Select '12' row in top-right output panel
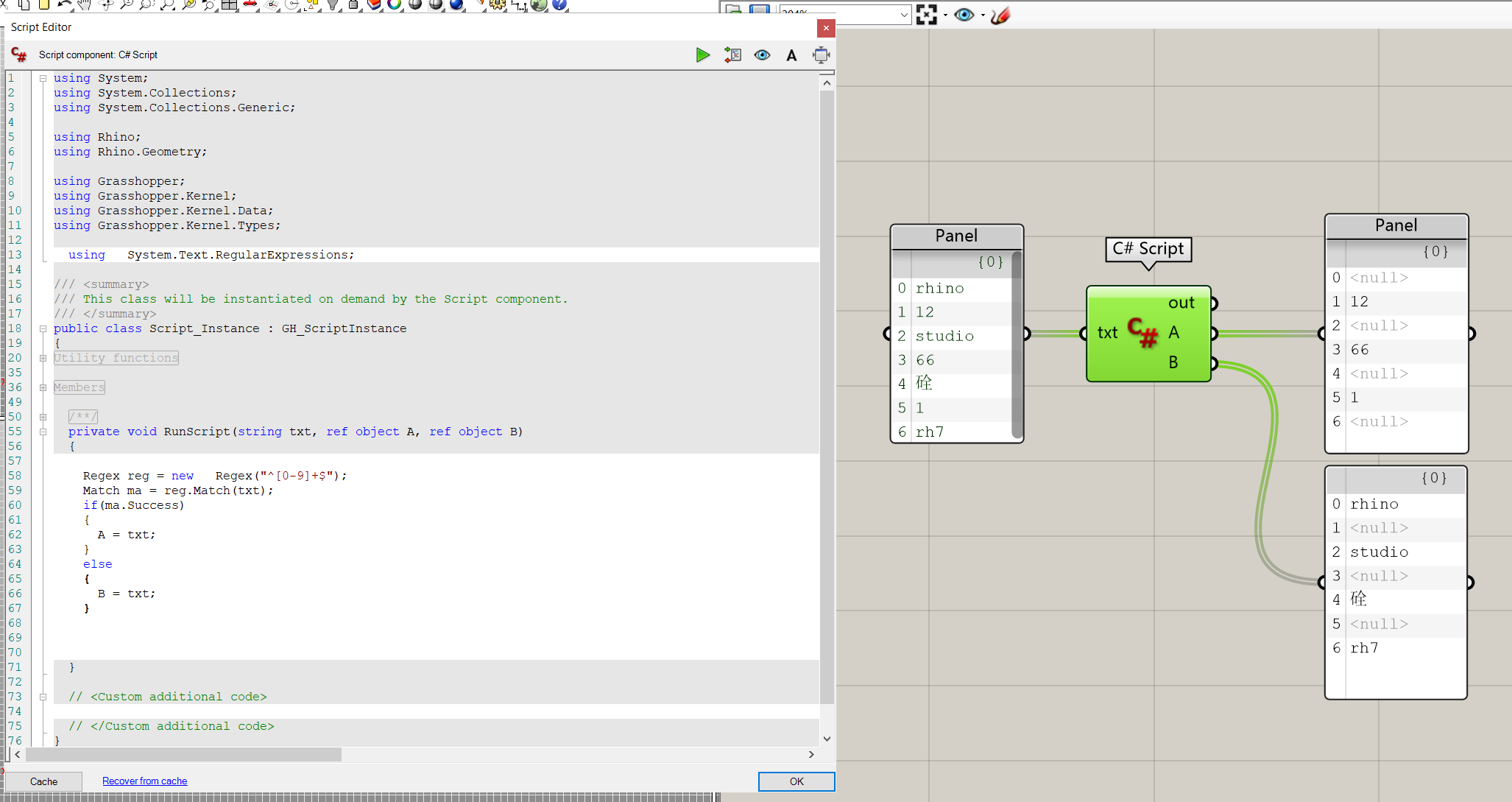The image size is (1512, 802). point(1396,302)
